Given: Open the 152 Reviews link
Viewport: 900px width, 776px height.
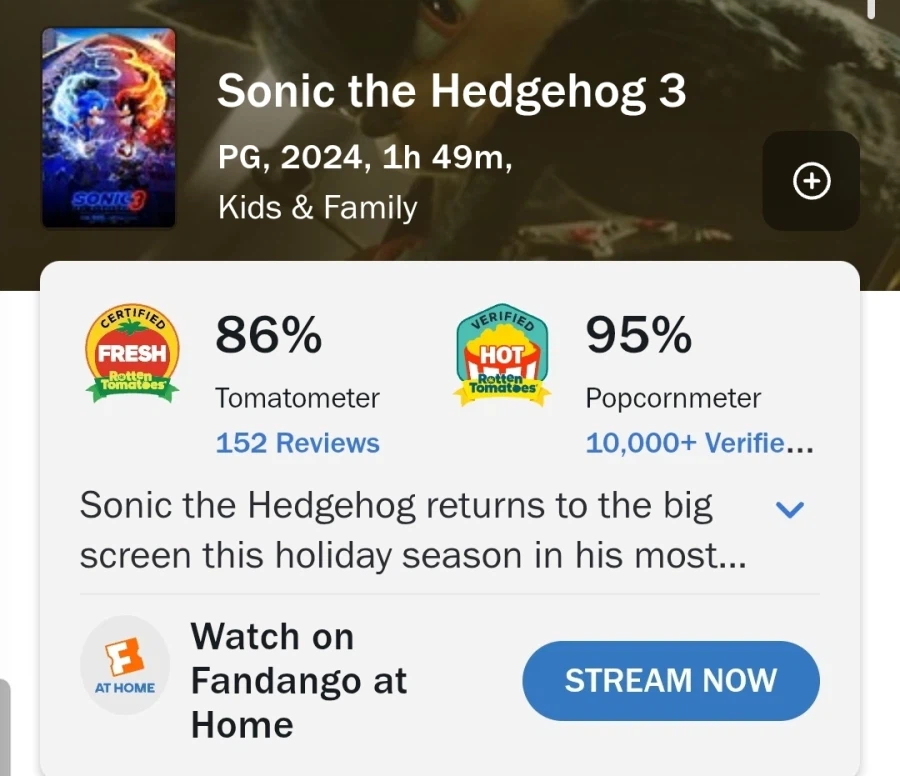Looking at the screenshot, I should (297, 443).
